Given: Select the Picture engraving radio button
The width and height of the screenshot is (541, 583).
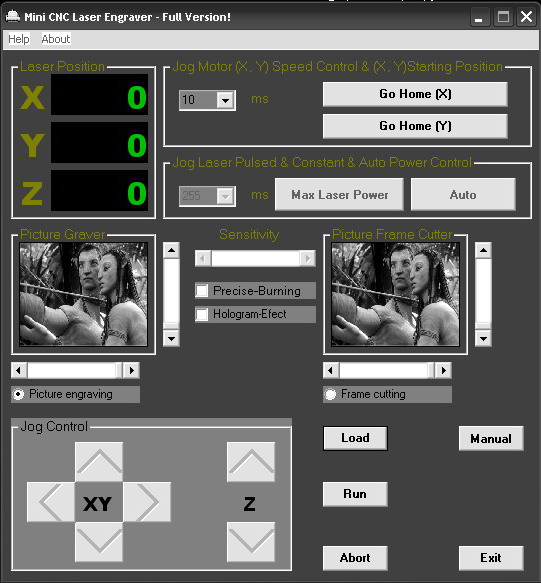Looking at the screenshot, I should [x=18, y=394].
